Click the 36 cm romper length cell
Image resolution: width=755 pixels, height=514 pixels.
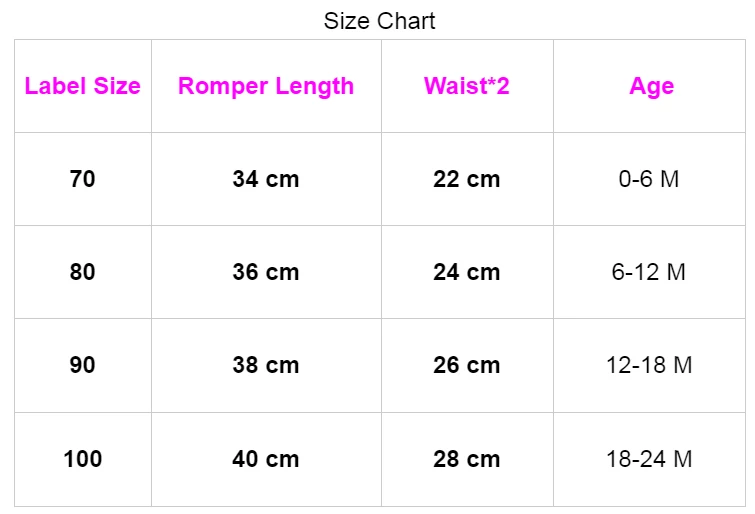[x=266, y=272]
